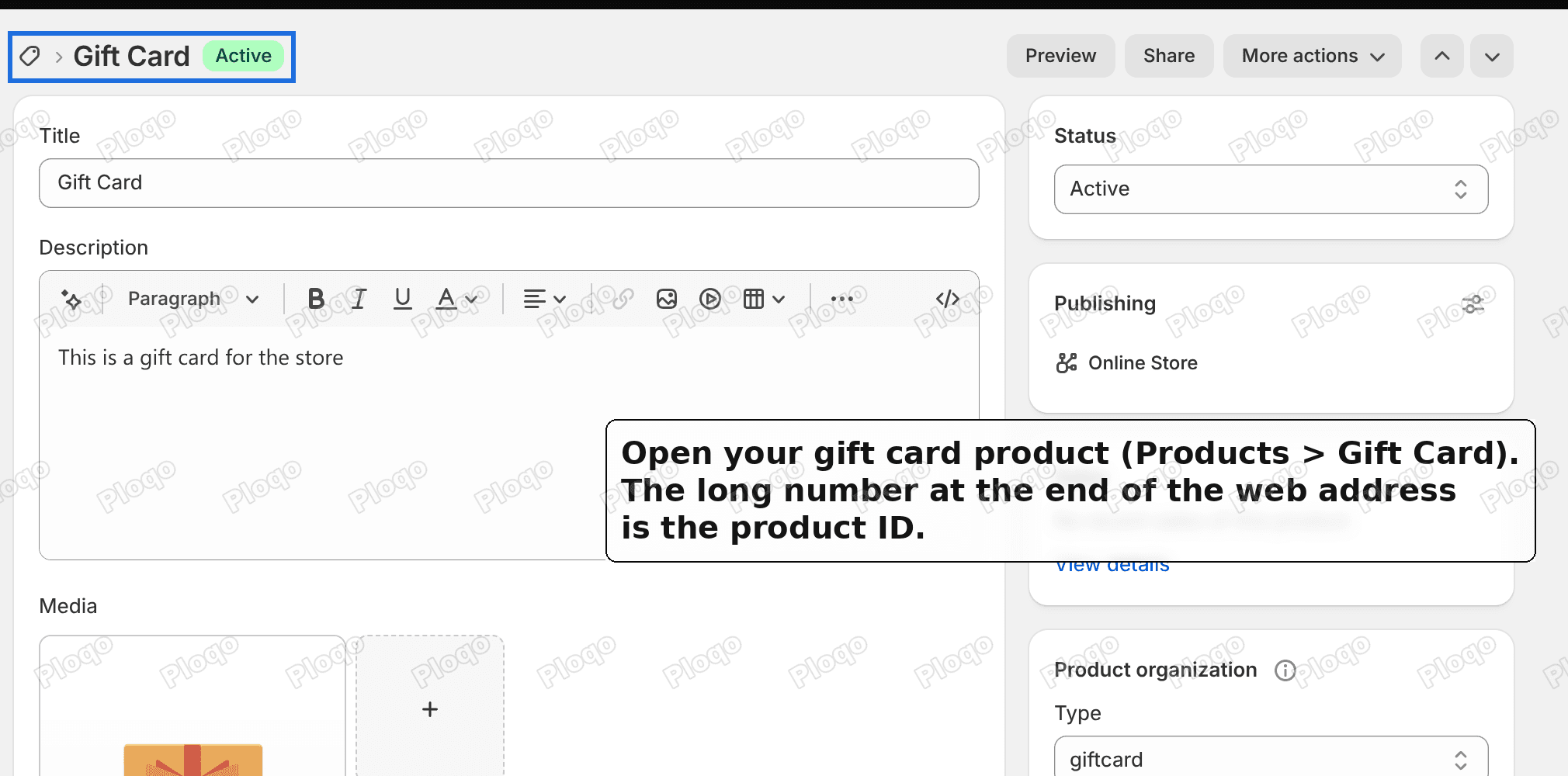Viewport: 1568px width, 776px height.
Task: Click the Preview button
Action: 1060,56
